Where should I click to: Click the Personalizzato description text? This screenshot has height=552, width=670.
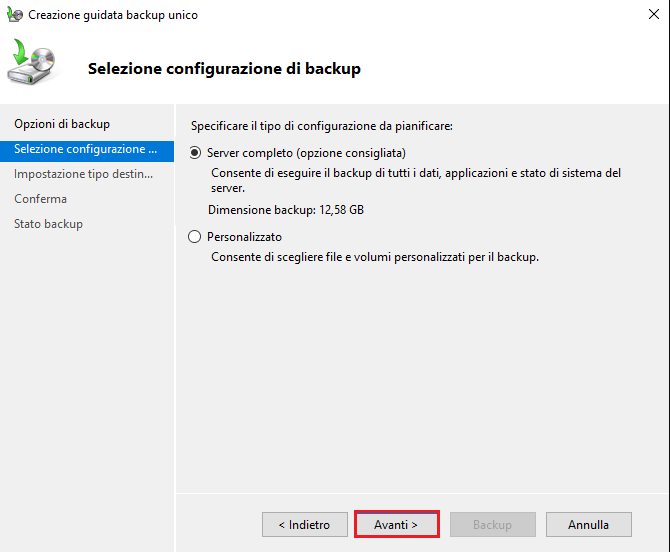point(375,257)
